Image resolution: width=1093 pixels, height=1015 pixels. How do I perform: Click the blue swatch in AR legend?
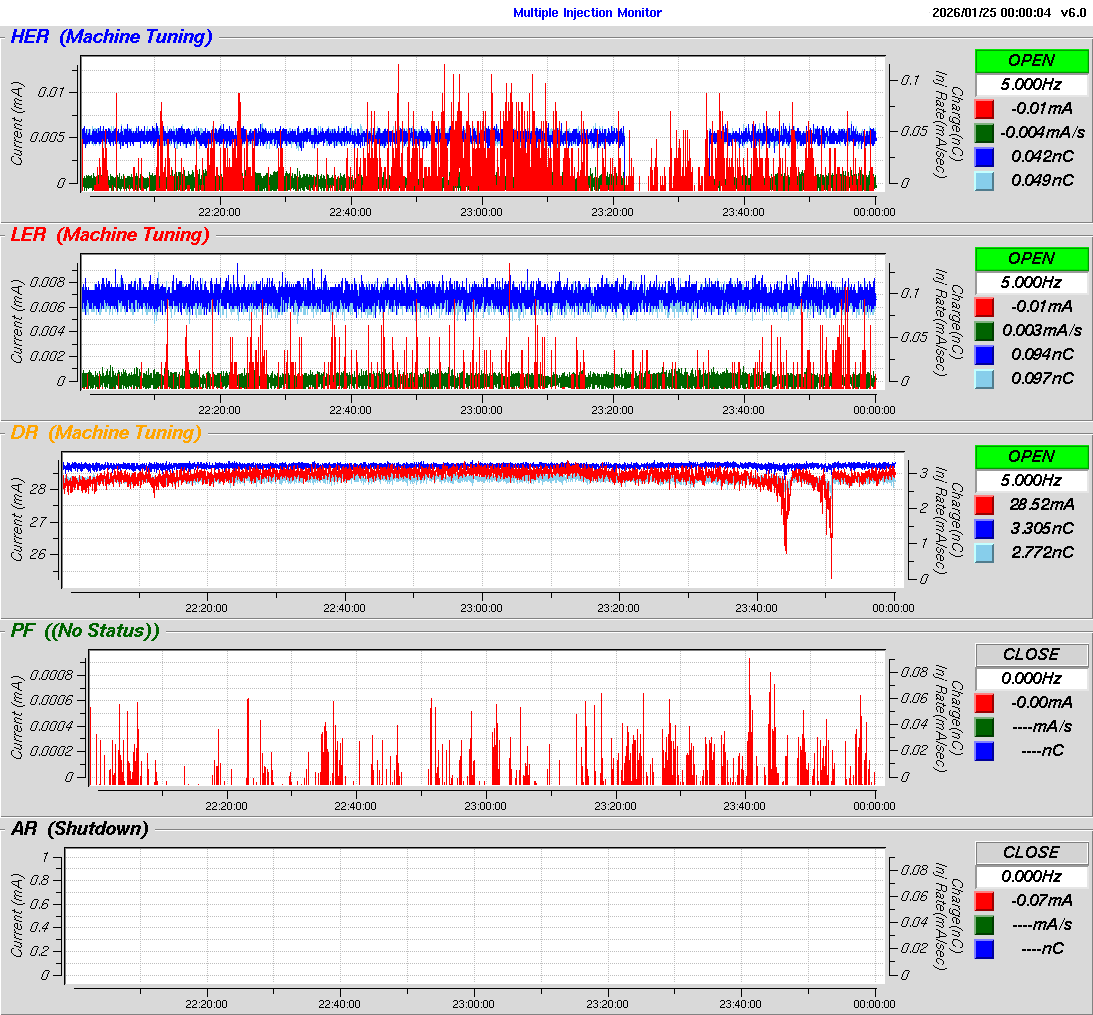tap(984, 948)
